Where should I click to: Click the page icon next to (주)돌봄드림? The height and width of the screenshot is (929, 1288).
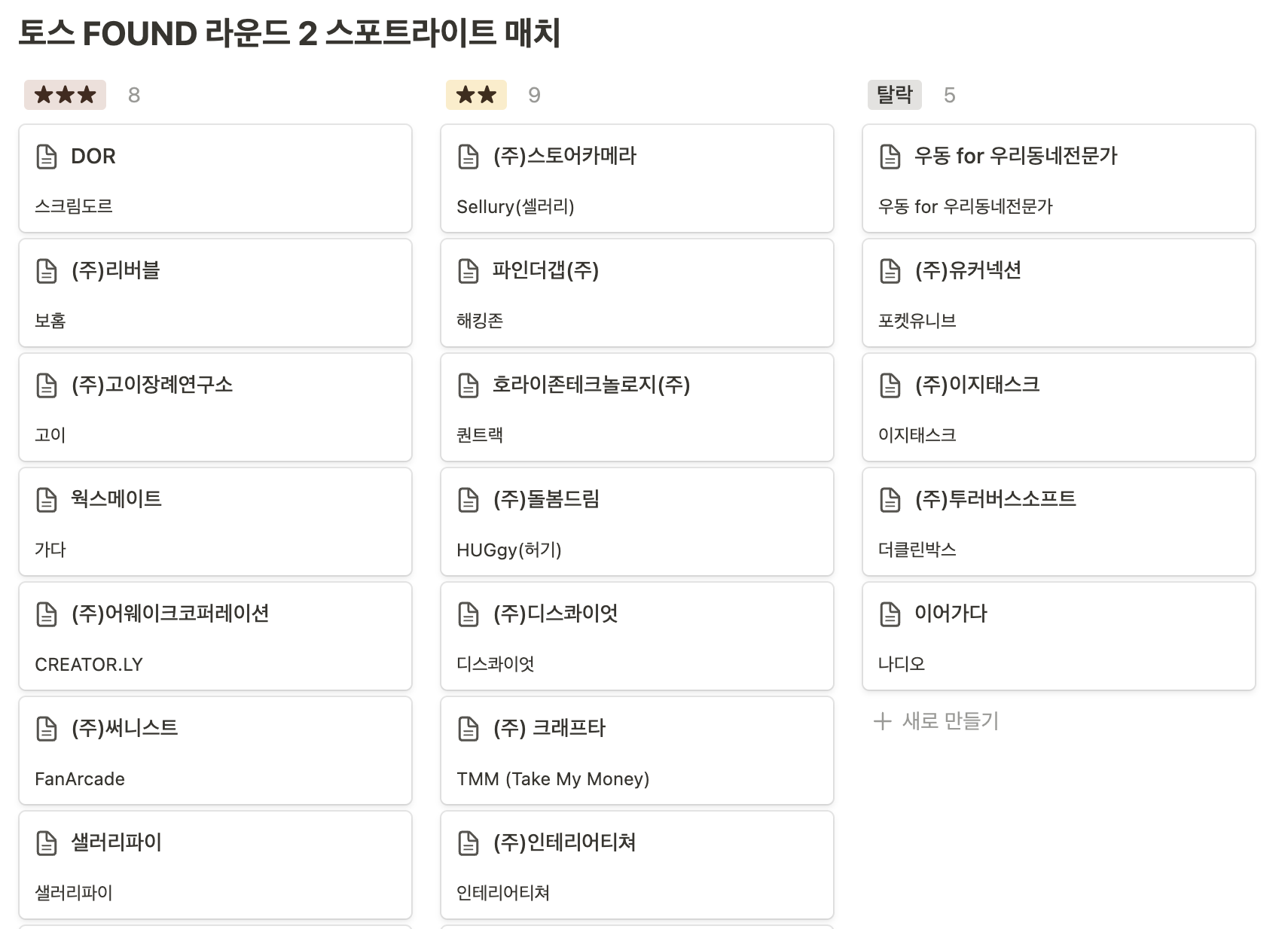pyautogui.click(x=469, y=500)
